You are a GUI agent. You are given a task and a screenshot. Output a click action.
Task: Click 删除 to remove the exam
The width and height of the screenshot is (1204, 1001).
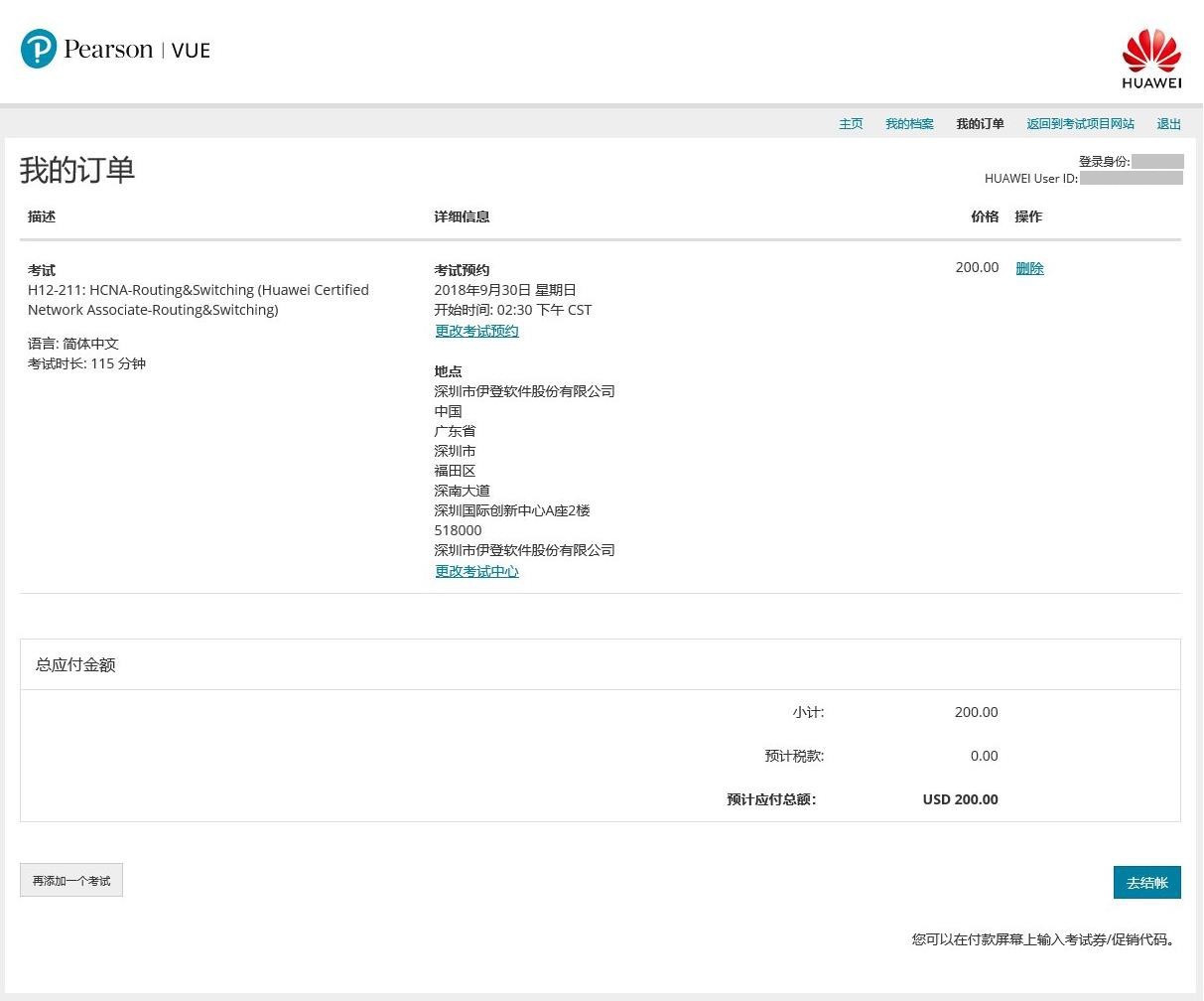click(x=1029, y=268)
